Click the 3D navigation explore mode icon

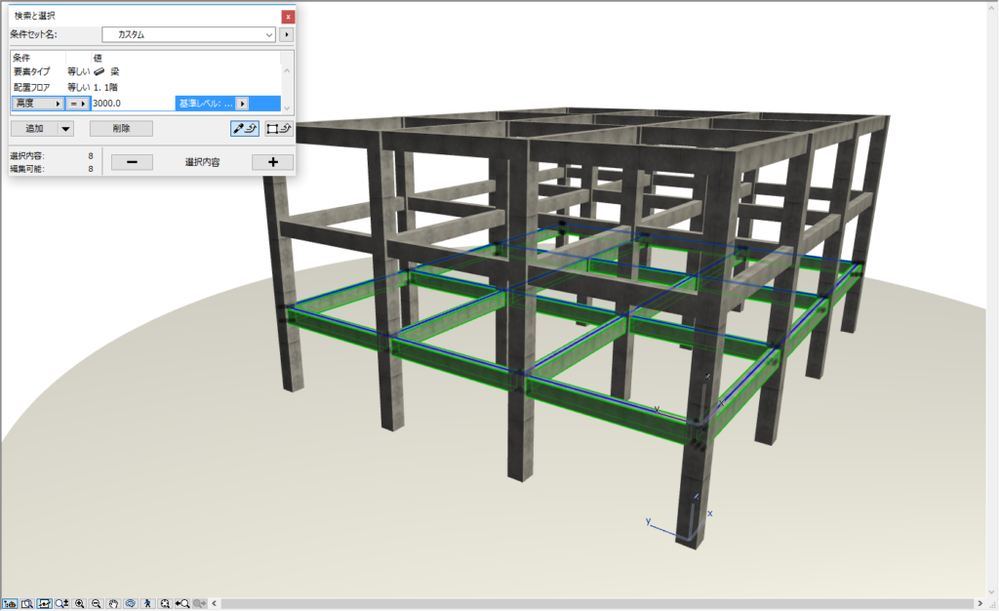point(10,603)
